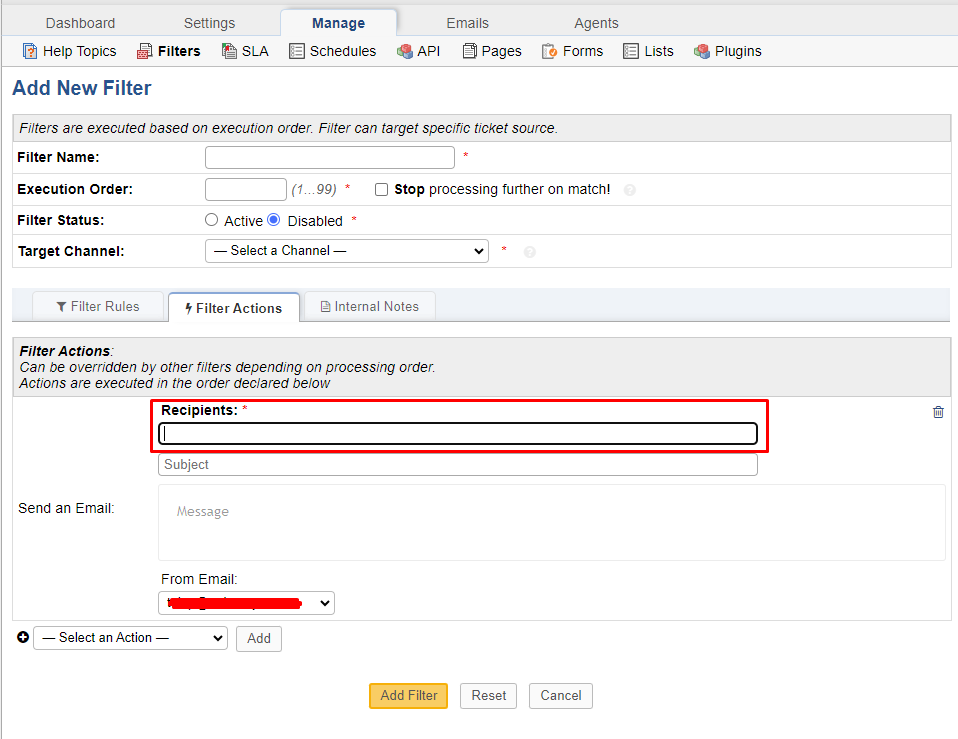Image resolution: width=958 pixels, height=739 pixels.
Task: Expand the Select an Action dropdown
Action: 130,638
